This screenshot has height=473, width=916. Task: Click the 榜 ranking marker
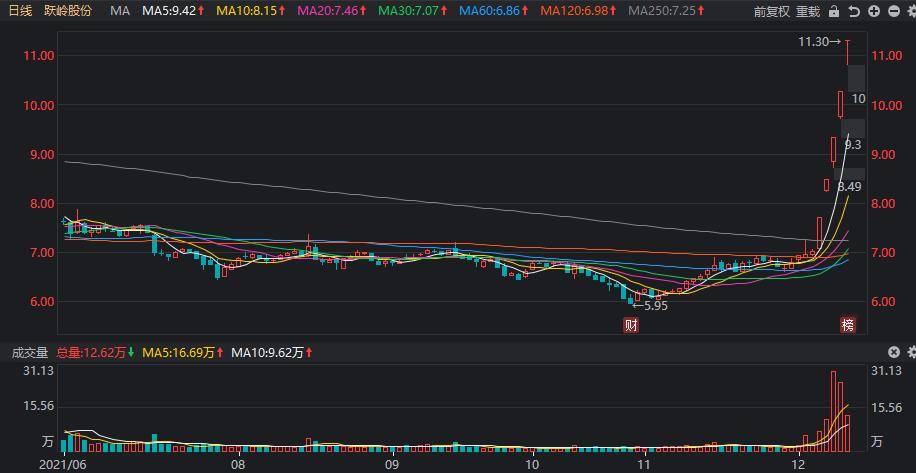point(848,325)
